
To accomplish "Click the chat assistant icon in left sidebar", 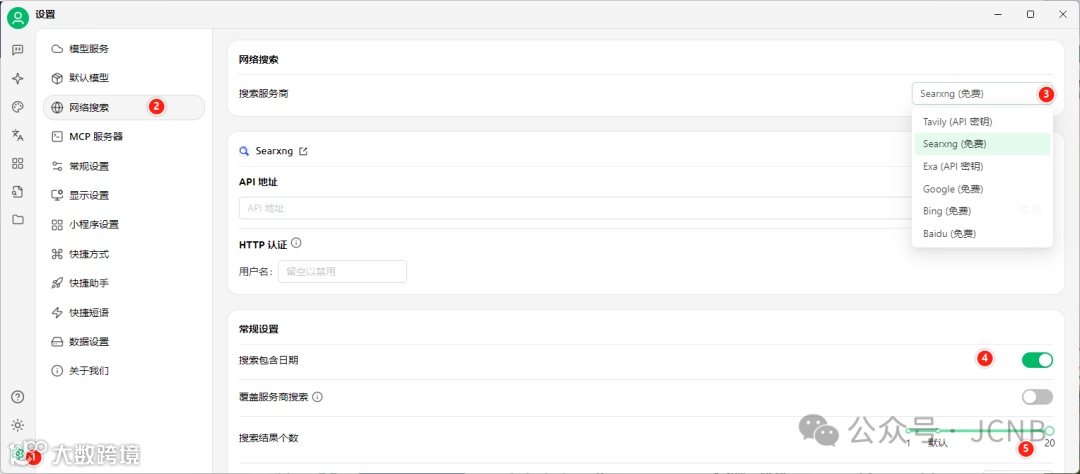I will click(x=17, y=49).
